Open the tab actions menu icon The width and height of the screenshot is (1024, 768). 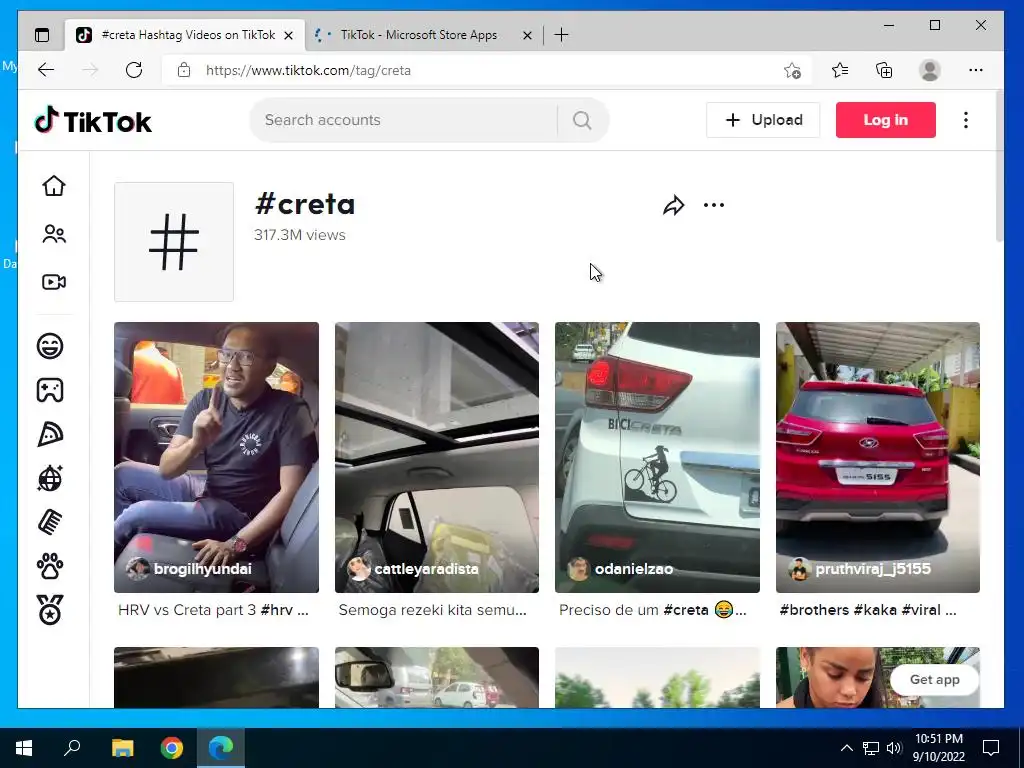click(42, 35)
